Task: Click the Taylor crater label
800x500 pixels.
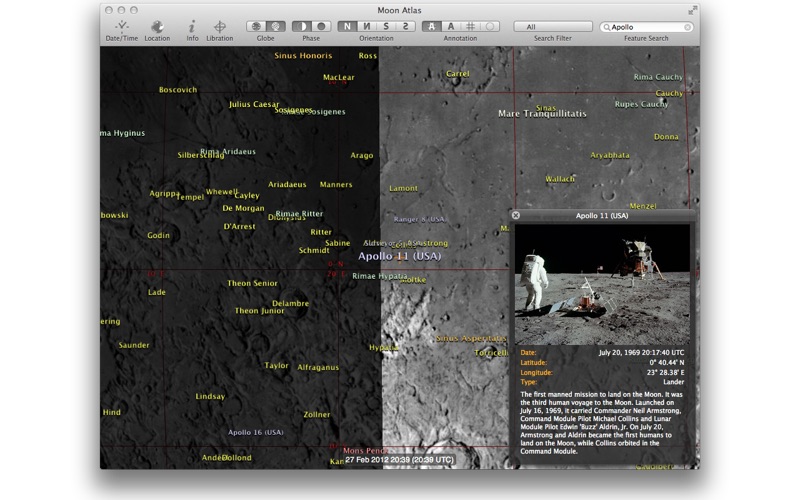Action: 277,365
